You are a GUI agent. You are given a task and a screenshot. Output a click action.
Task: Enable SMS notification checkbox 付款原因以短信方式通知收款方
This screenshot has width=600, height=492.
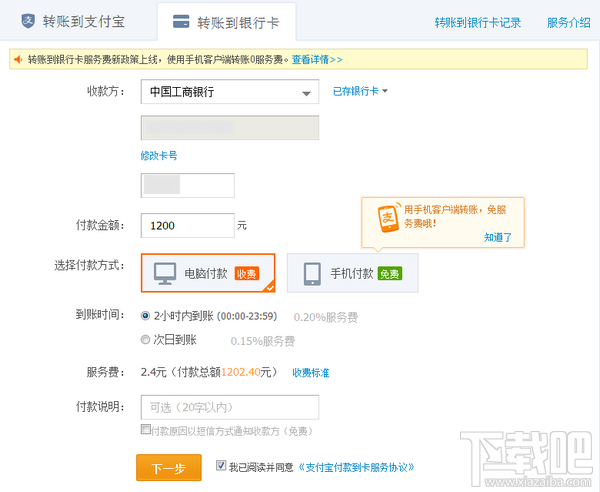[145, 429]
